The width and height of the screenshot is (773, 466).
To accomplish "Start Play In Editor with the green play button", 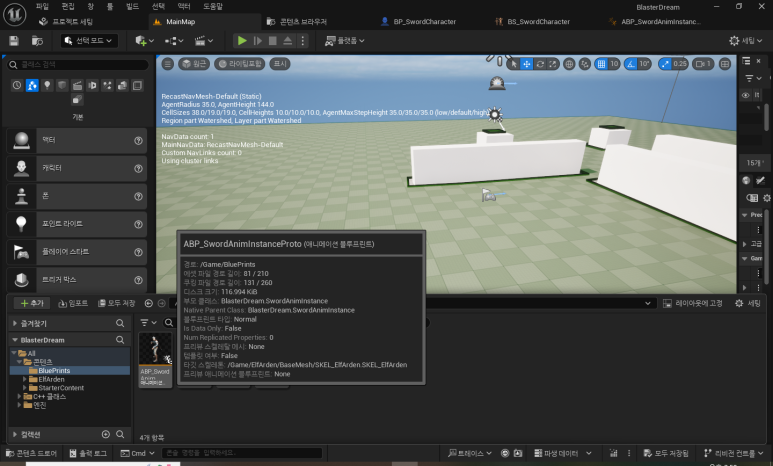I will coord(242,41).
